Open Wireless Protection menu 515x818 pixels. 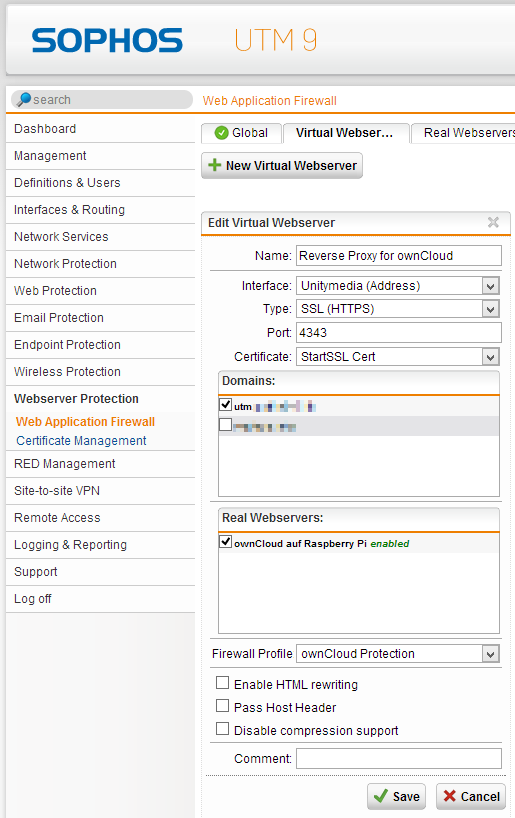point(100,372)
